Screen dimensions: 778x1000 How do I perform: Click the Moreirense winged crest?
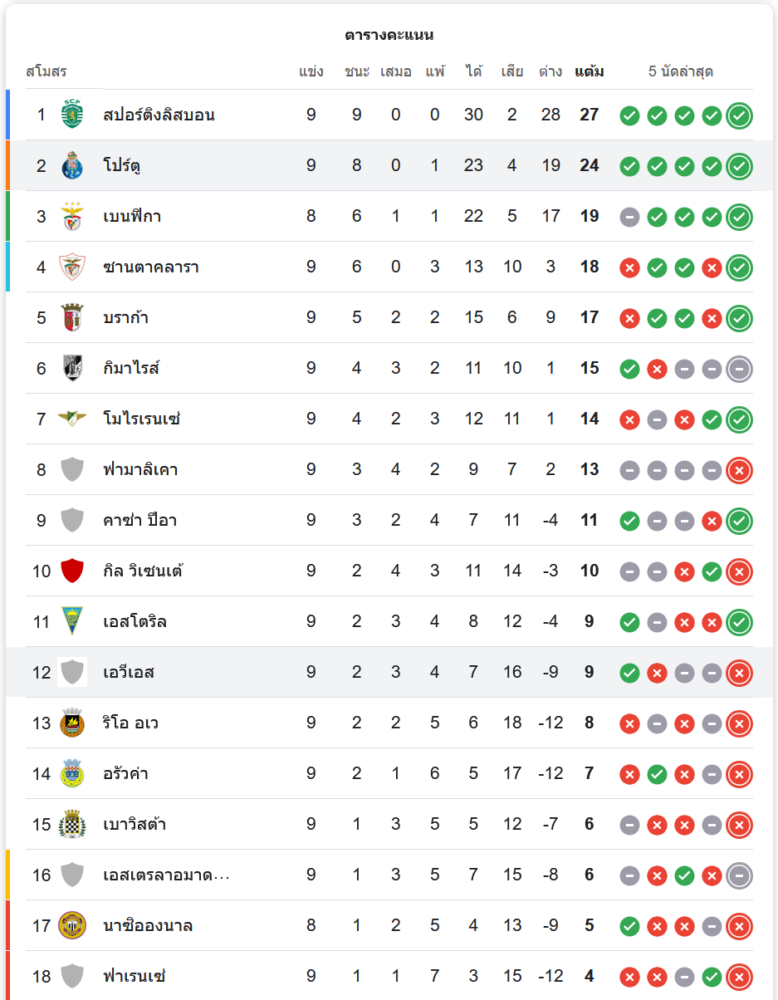[x=72, y=418]
